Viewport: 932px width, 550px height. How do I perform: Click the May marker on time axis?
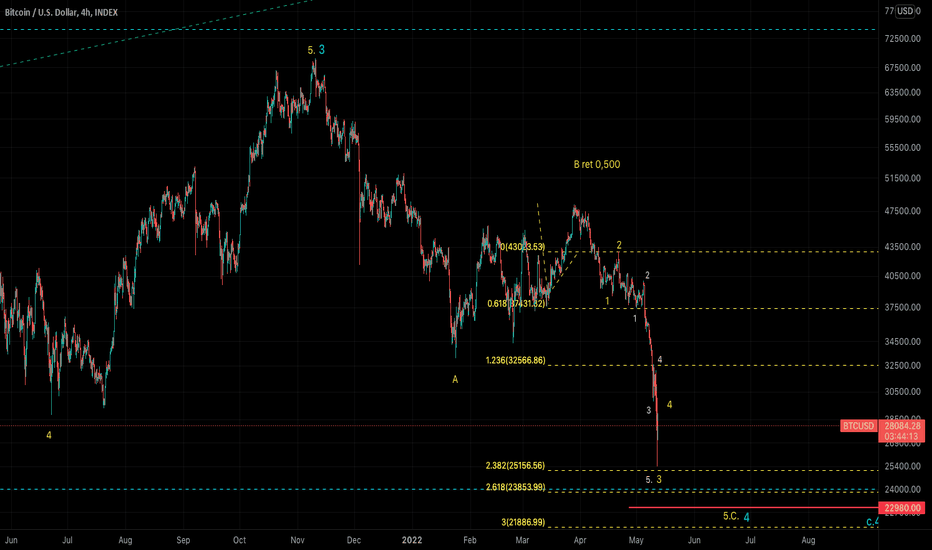636,540
